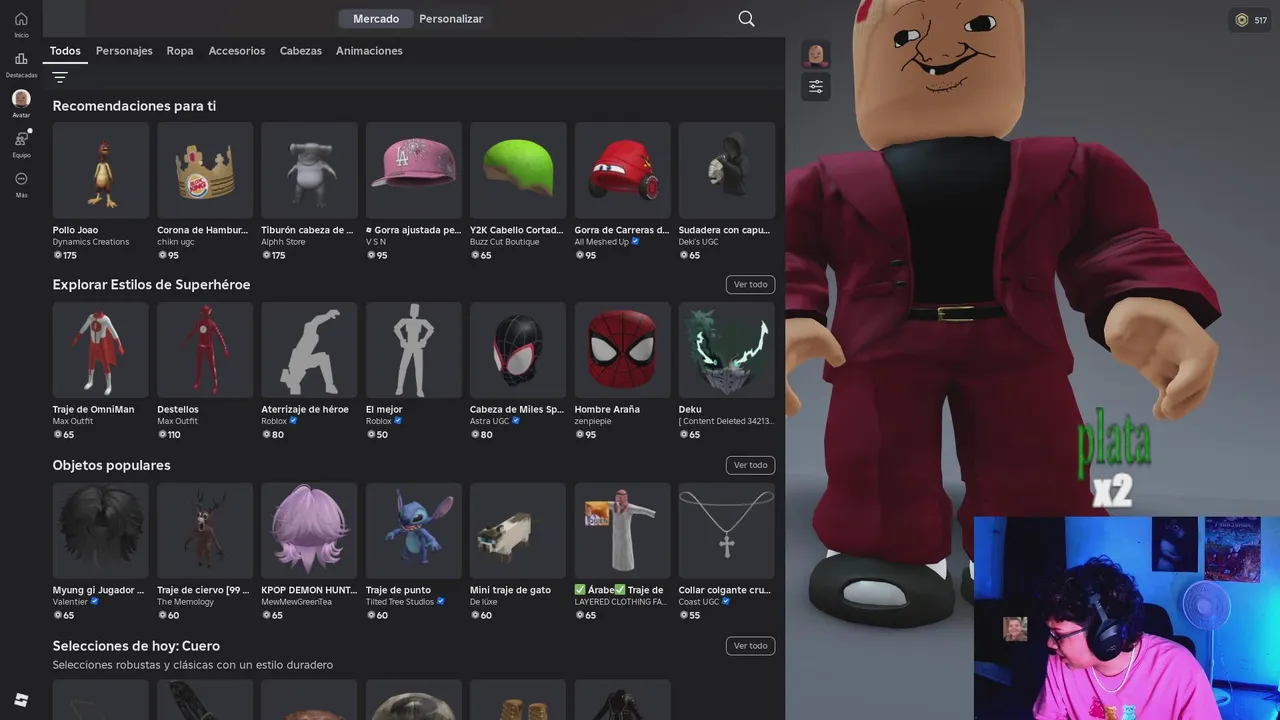Image resolution: width=1280 pixels, height=720 pixels.
Task: Open the red Gorra de Carreras thumbnail
Action: coord(622,170)
